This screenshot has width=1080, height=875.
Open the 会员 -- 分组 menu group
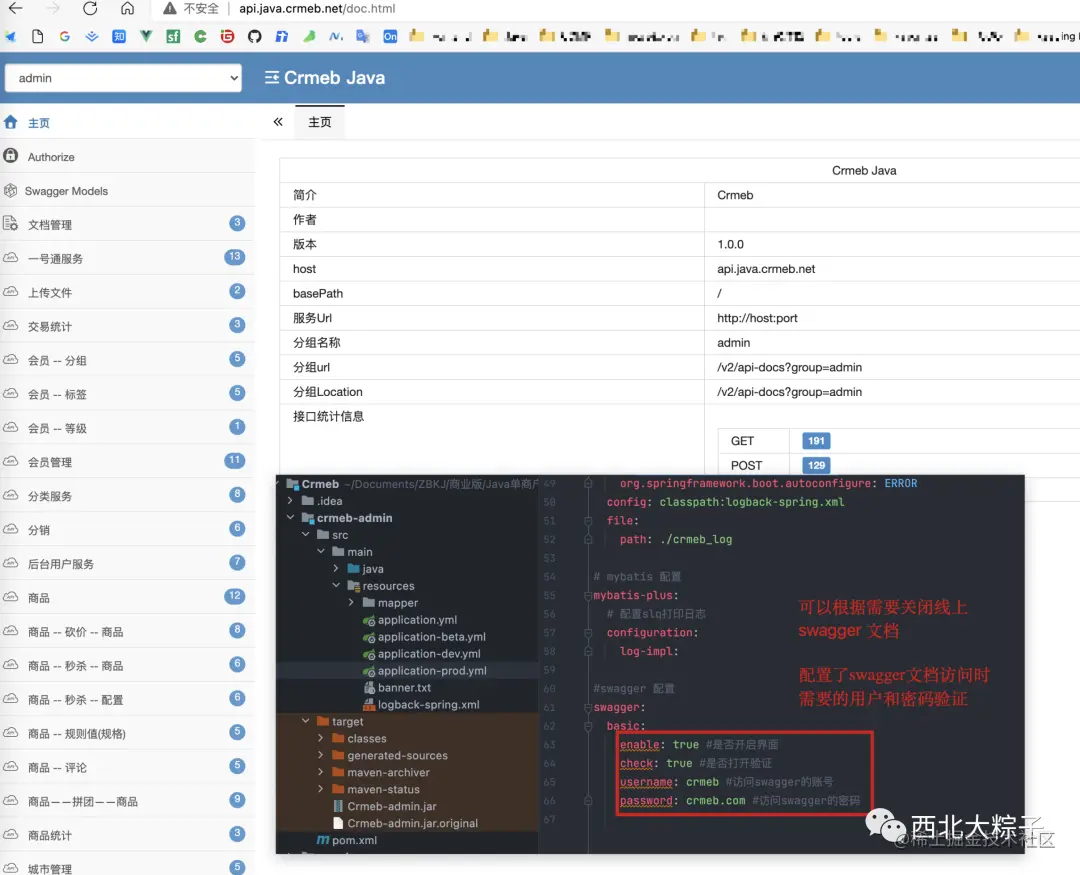click(127, 360)
